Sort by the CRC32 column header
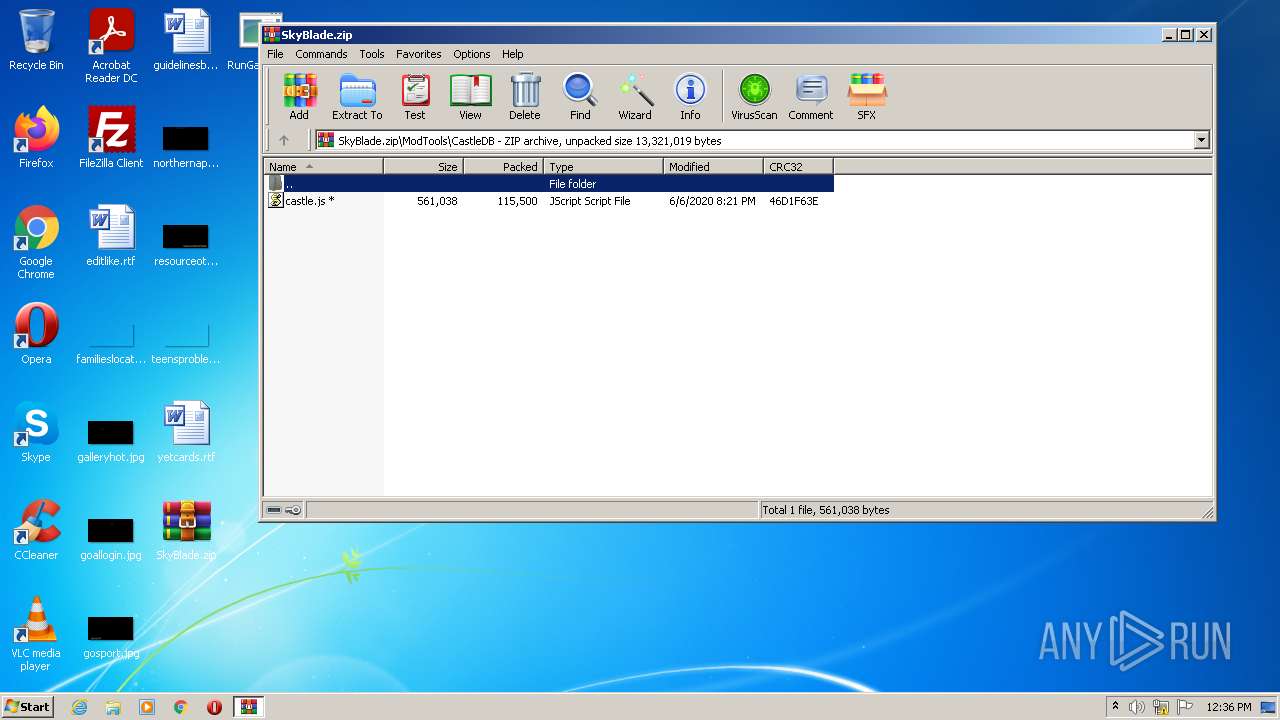 [x=799, y=167]
